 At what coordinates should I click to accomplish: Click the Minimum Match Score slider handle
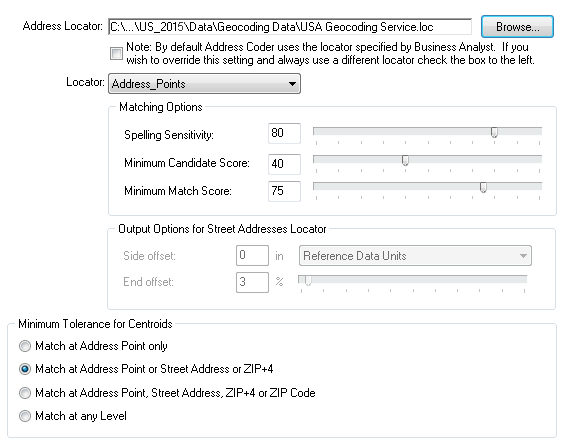point(483,187)
